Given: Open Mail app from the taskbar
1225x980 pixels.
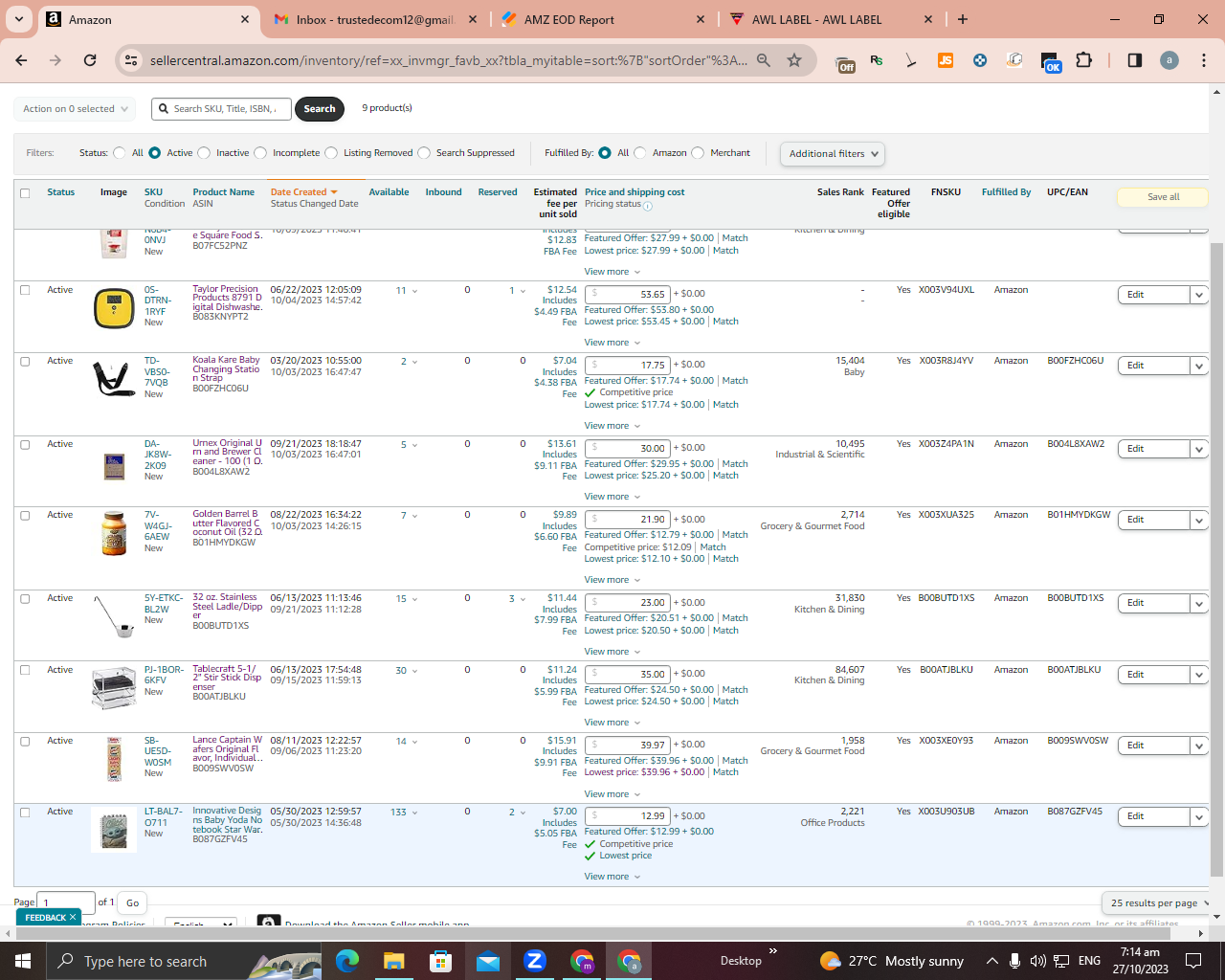Looking at the screenshot, I should pos(488,961).
